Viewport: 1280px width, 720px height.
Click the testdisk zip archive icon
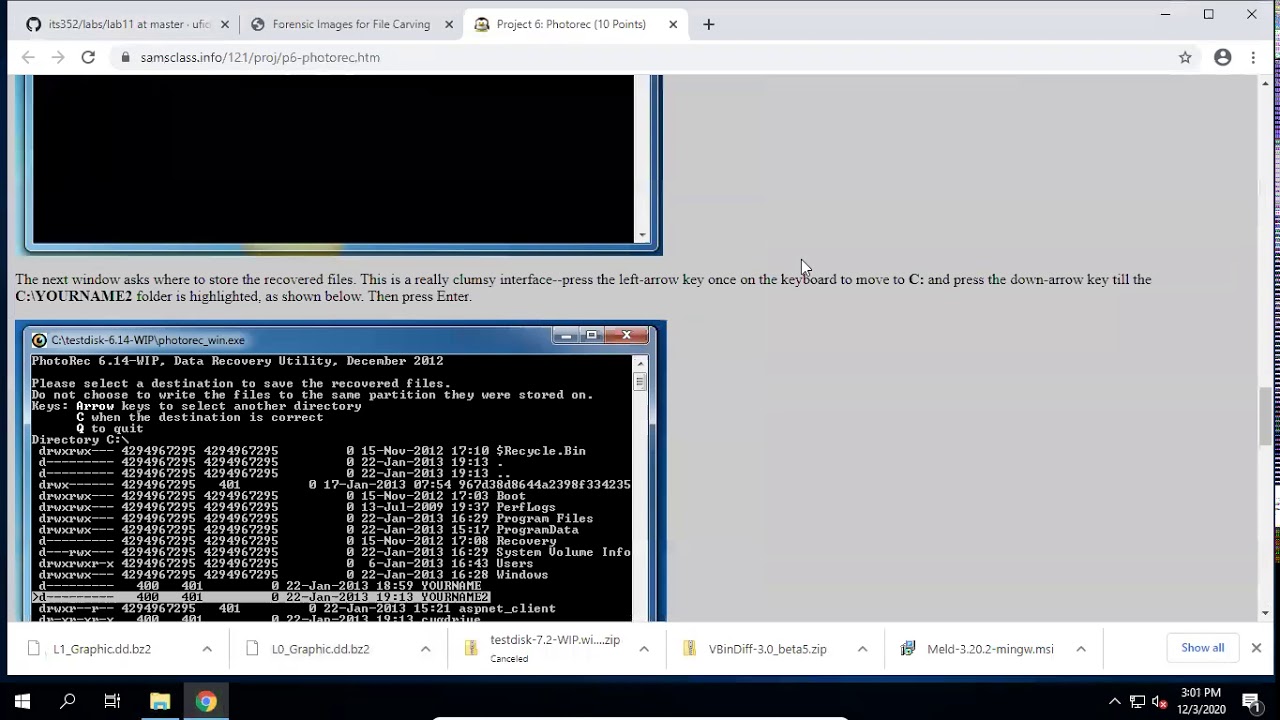(x=471, y=649)
